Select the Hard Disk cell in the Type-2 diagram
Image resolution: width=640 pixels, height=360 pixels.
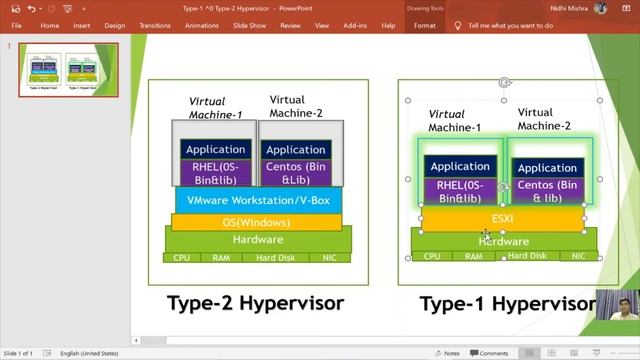click(276, 258)
